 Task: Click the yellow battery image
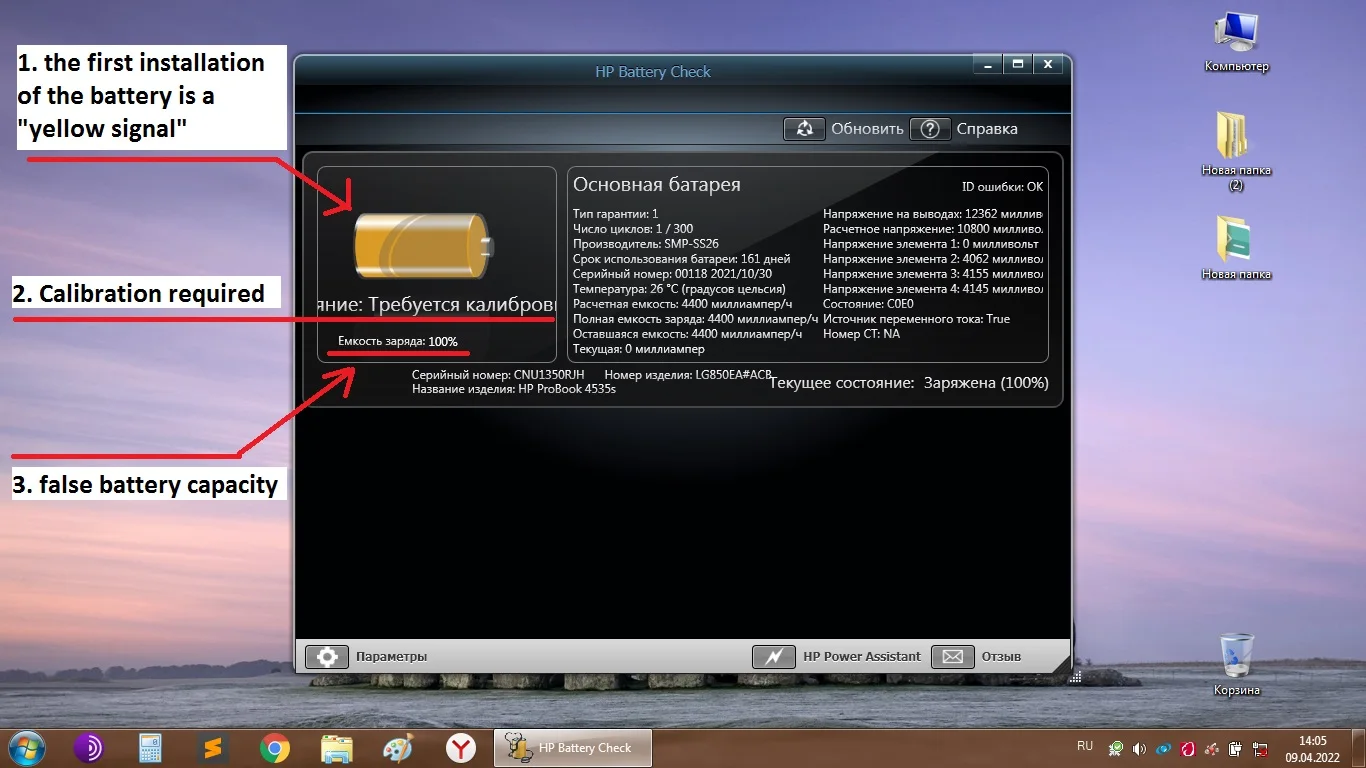(423, 246)
